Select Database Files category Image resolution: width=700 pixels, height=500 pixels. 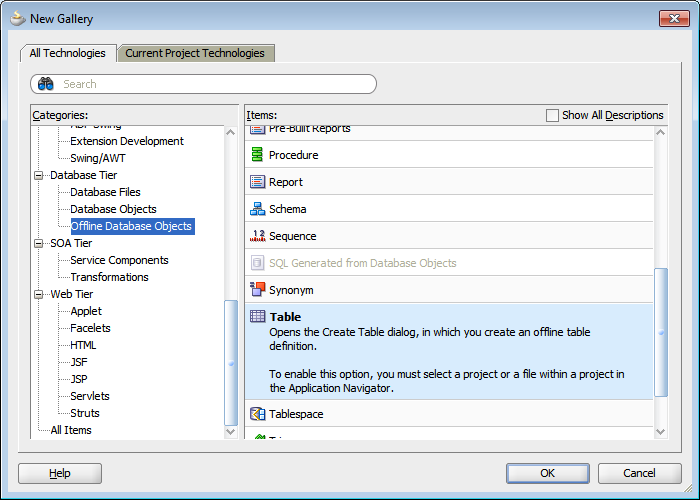point(105,192)
